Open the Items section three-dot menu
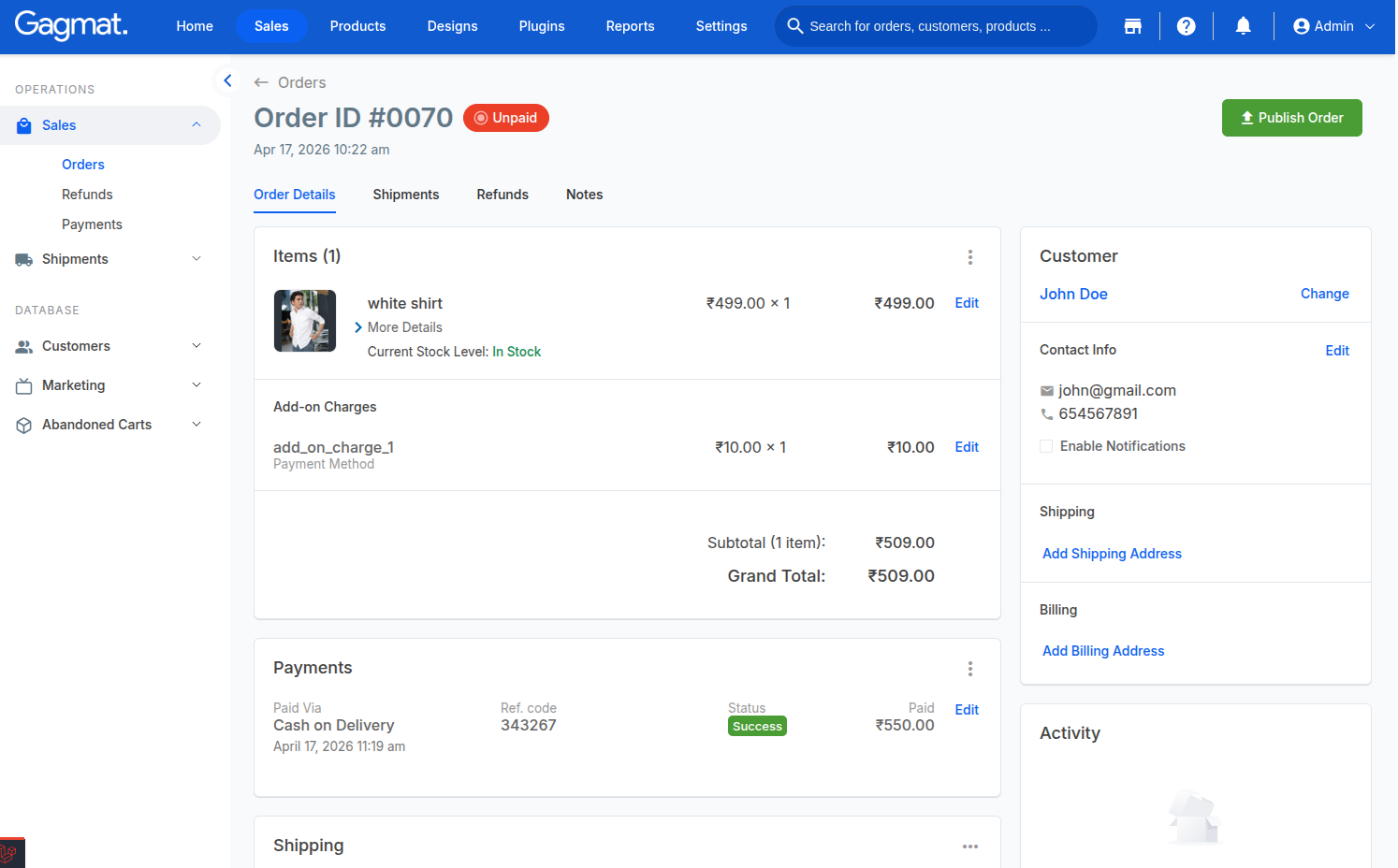 [969, 257]
